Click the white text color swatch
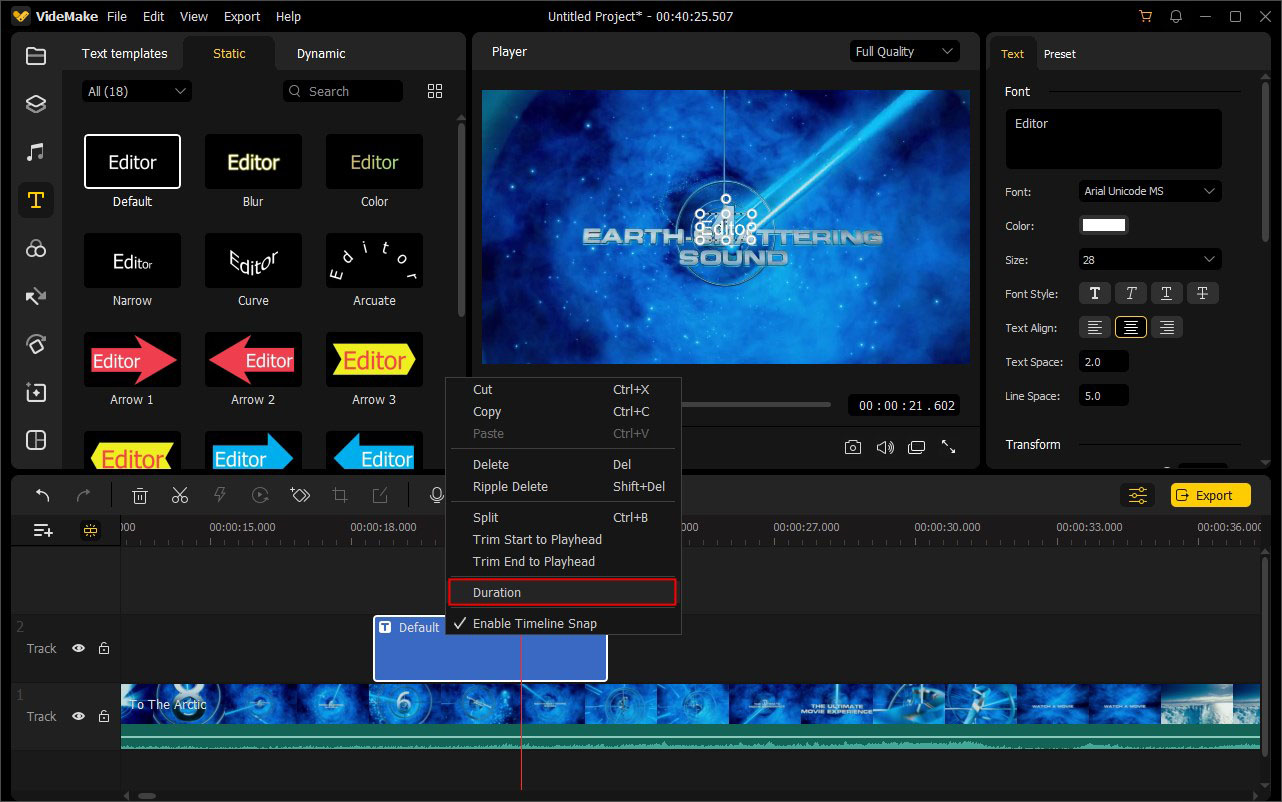This screenshot has height=802, width=1282. tap(1103, 225)
